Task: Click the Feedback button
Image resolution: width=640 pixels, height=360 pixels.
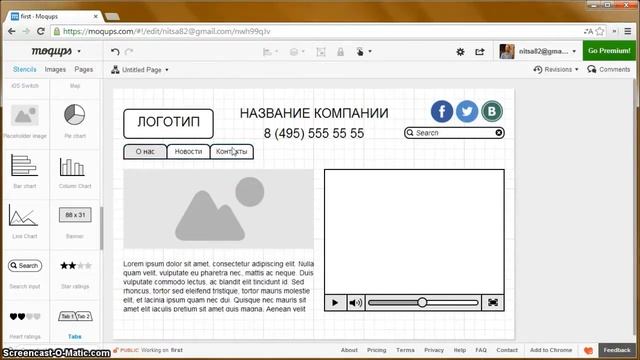Action: point(617,350)
